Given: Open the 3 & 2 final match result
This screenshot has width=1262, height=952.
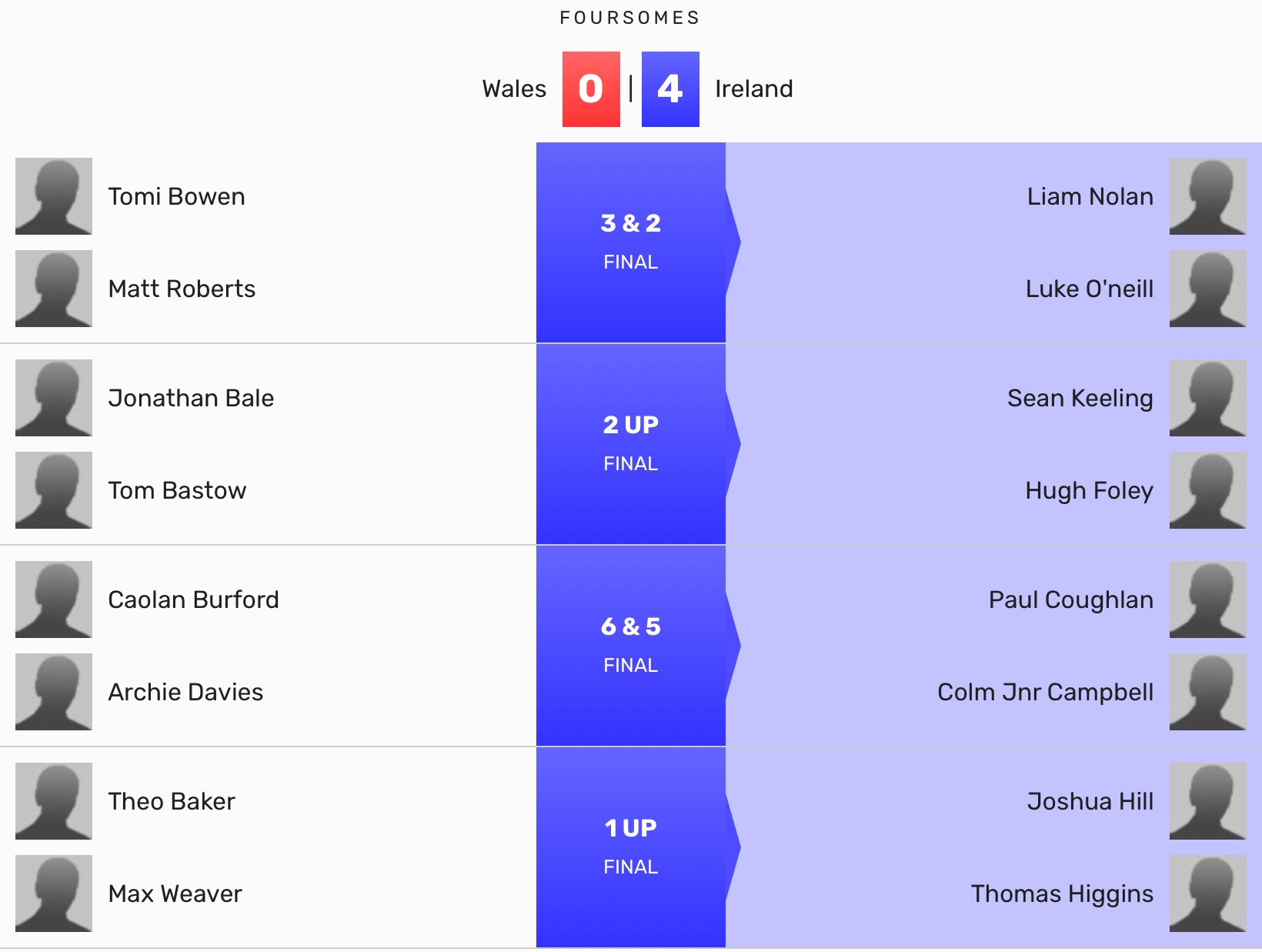Looking at the screenshot, I should coord(630,242).
